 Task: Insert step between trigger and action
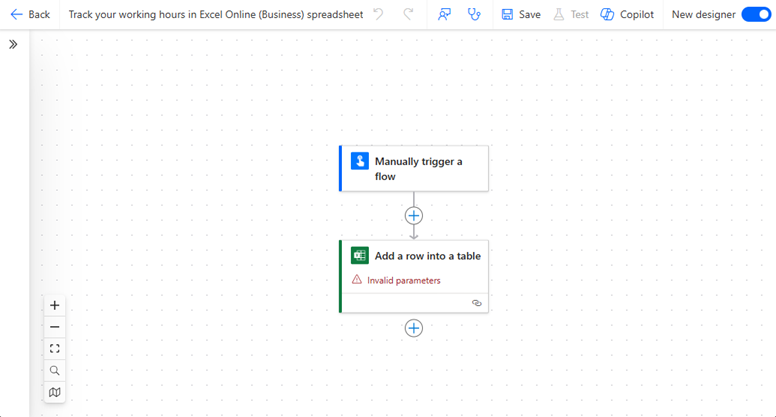(414, 216)
